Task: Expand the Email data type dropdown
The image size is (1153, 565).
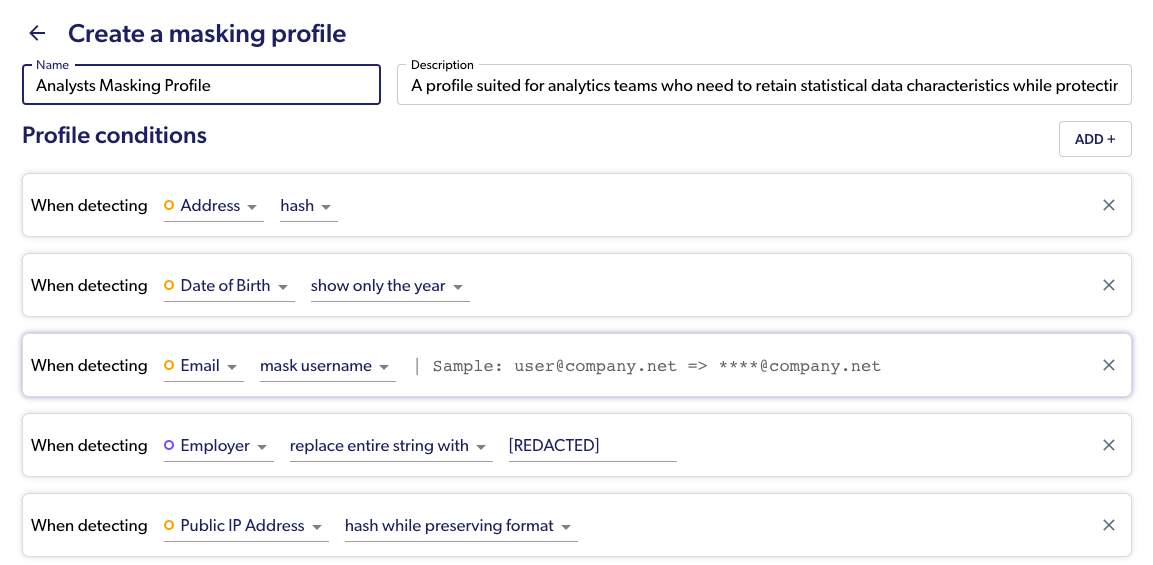Action: [x=204, y=366]
